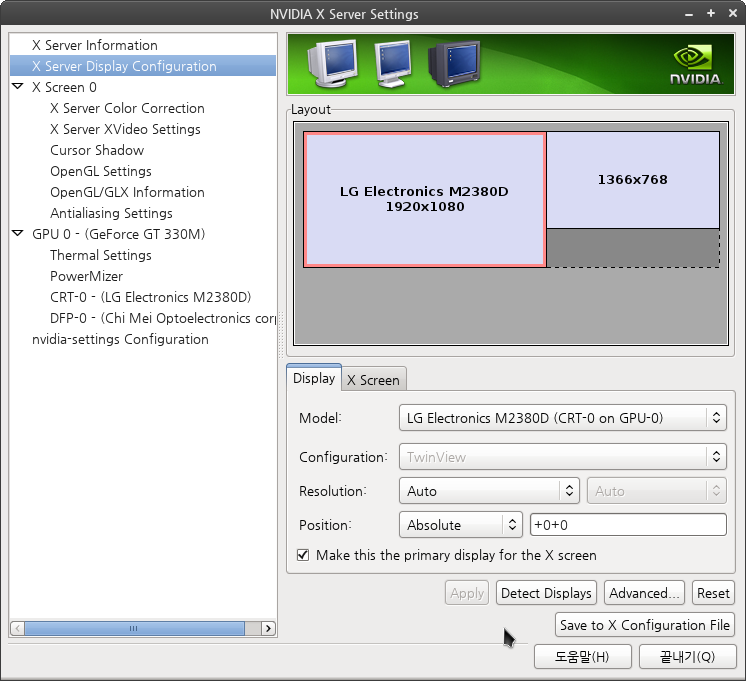Select X Screen 0 tree label

coord(64,87)
